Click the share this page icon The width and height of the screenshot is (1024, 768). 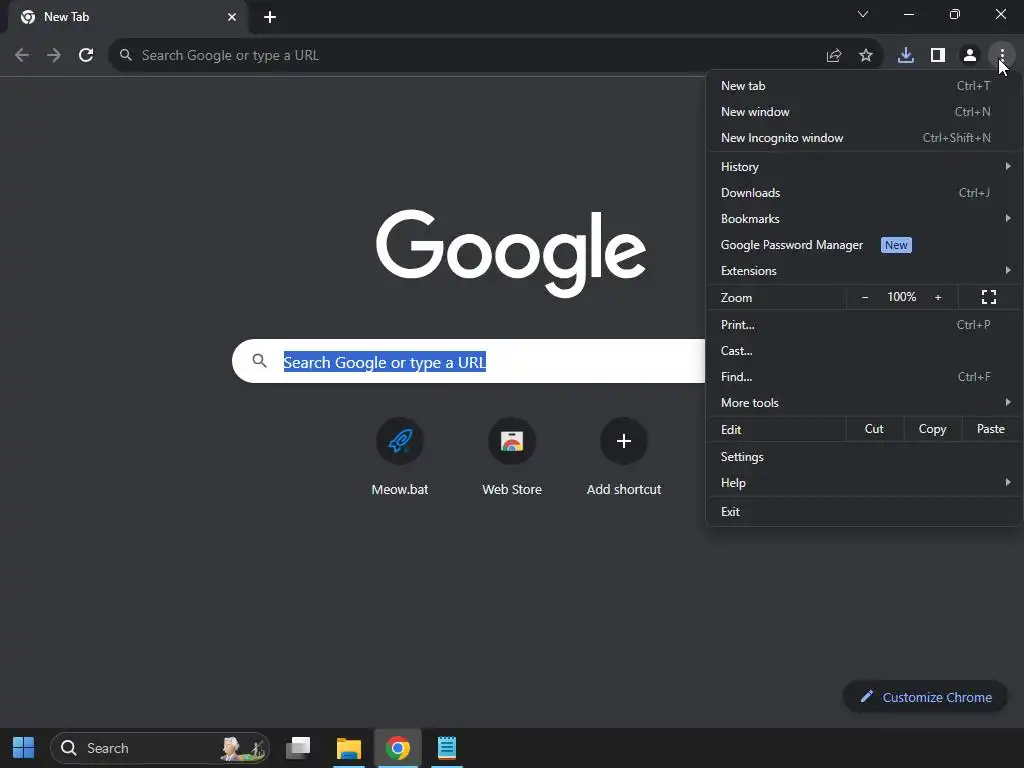834,56
